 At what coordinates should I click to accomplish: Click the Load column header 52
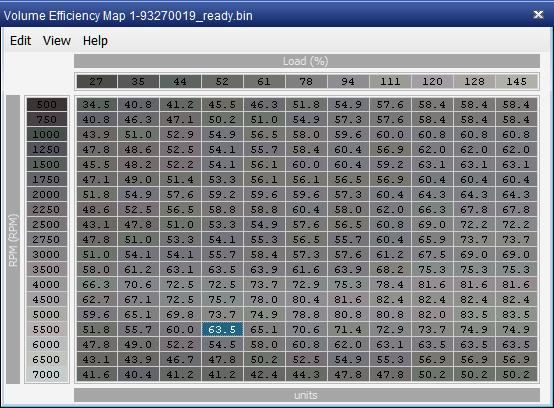[222, 82]
